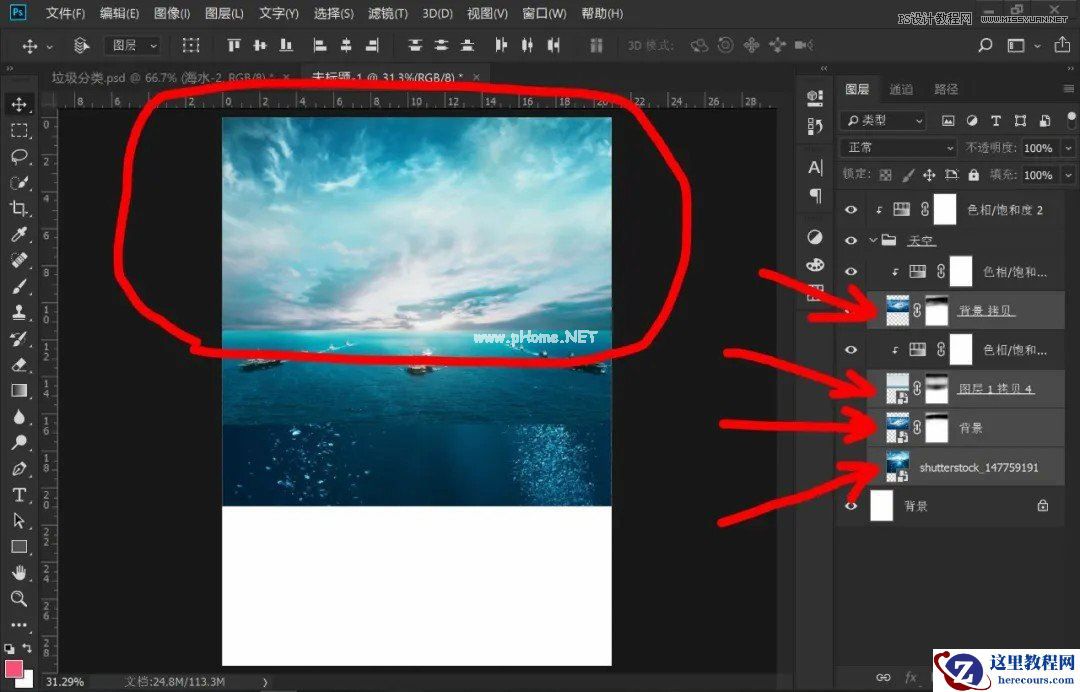Select the Zoom tool

click(19, 599)
